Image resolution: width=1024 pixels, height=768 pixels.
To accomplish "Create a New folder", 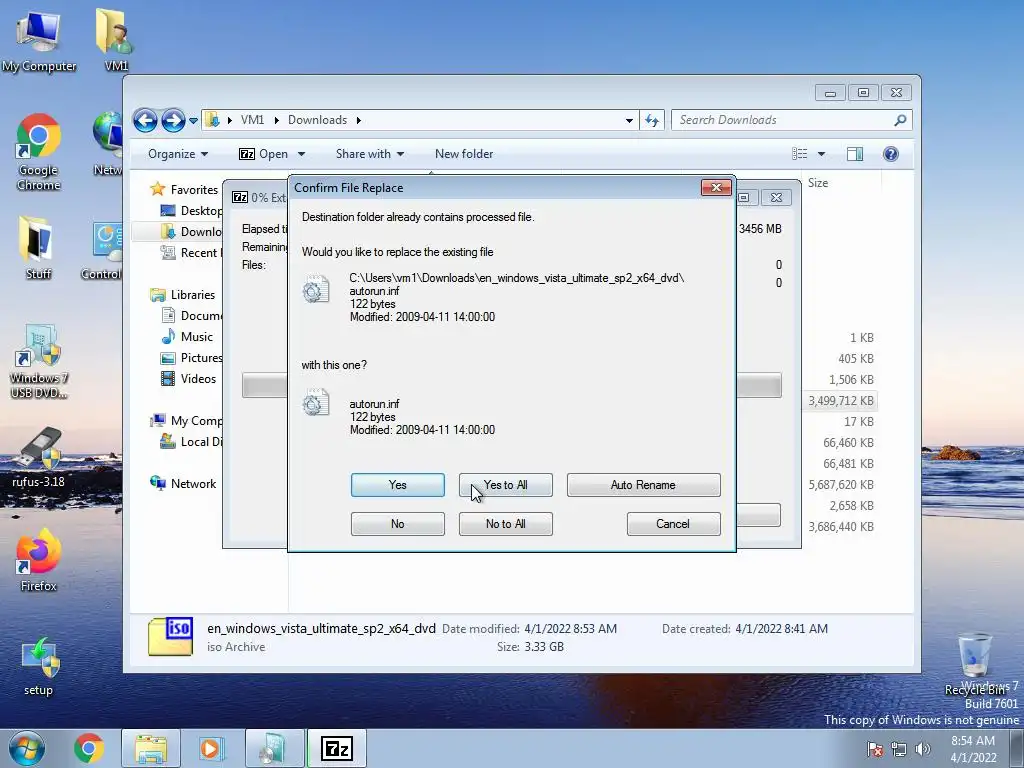I will (464, 154).
